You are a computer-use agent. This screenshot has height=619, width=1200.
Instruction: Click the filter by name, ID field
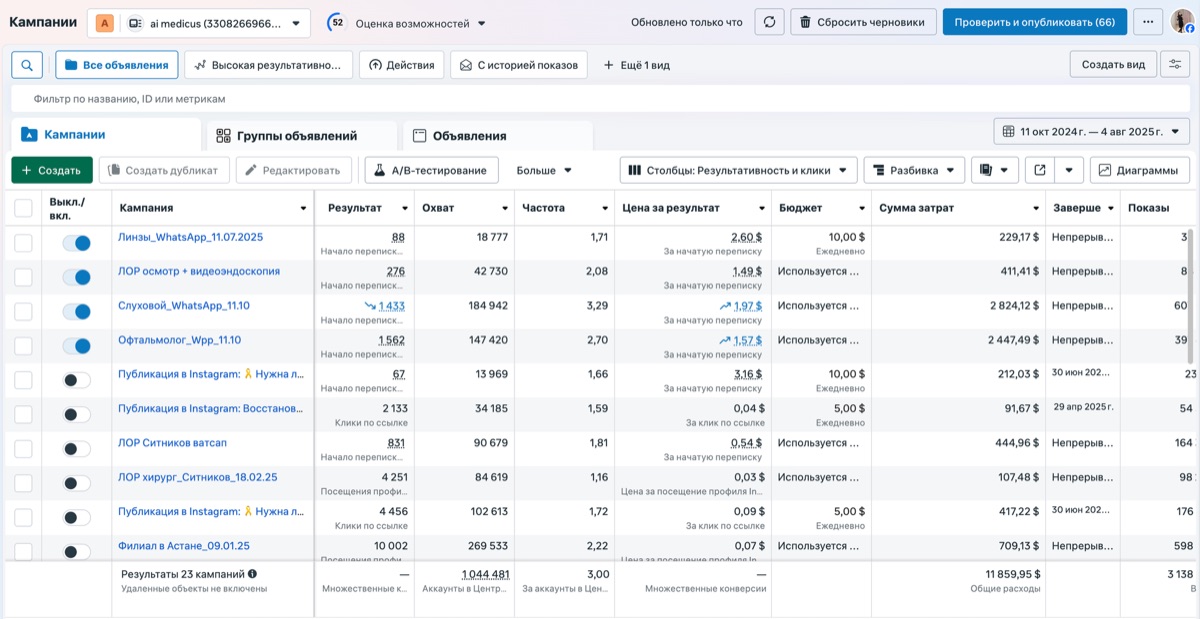[598, 99]
